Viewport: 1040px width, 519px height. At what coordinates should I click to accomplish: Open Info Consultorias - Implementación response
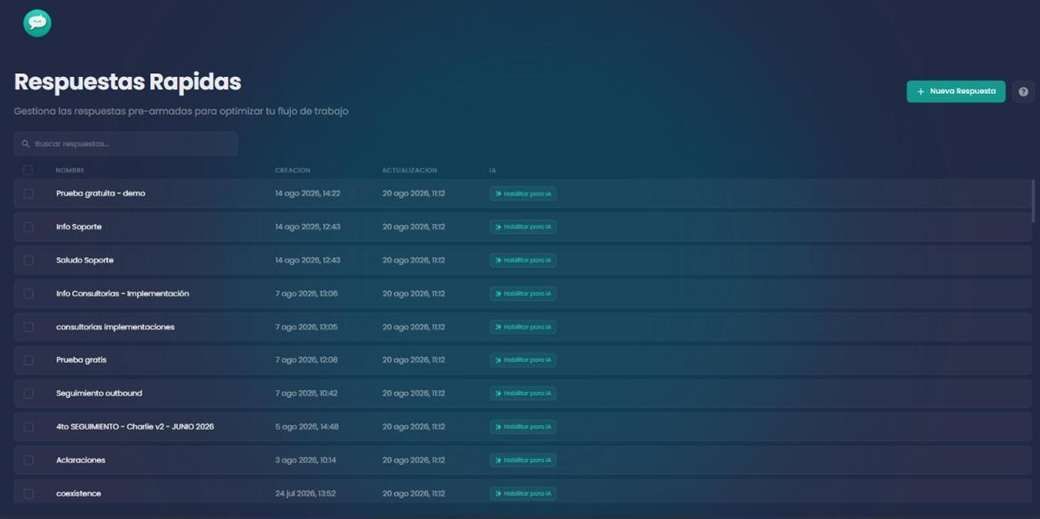[x=123, y=293]
